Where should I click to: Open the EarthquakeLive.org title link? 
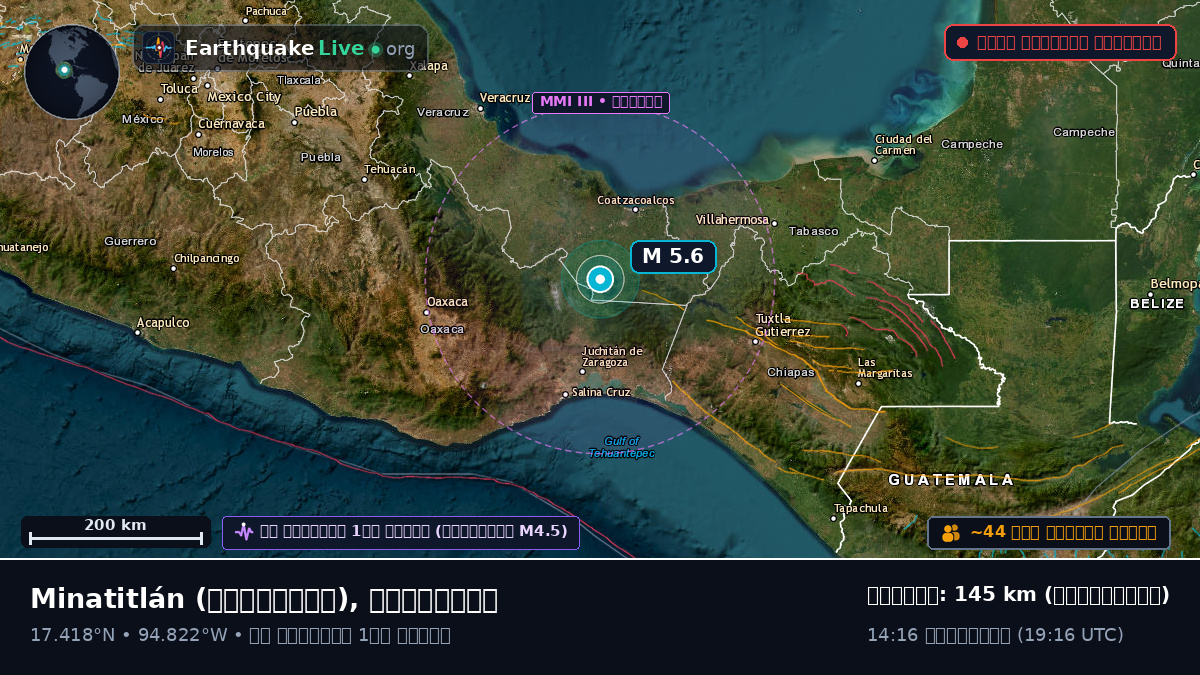click(x=300, y=49)
